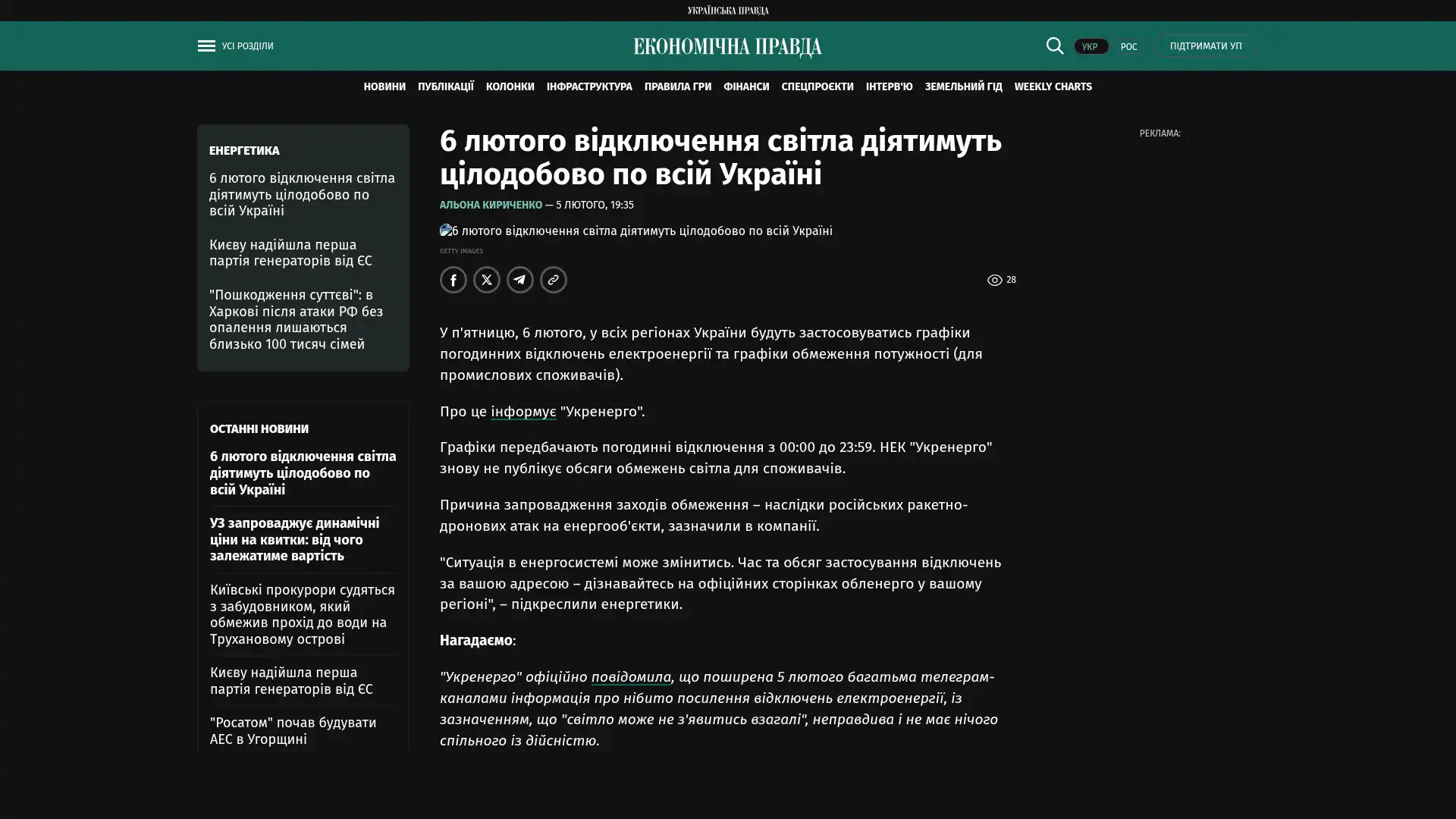1456x819 pixels.
Task: Click the ПІДТРИМАТИ УП button
Action: tap(1205, 46)
